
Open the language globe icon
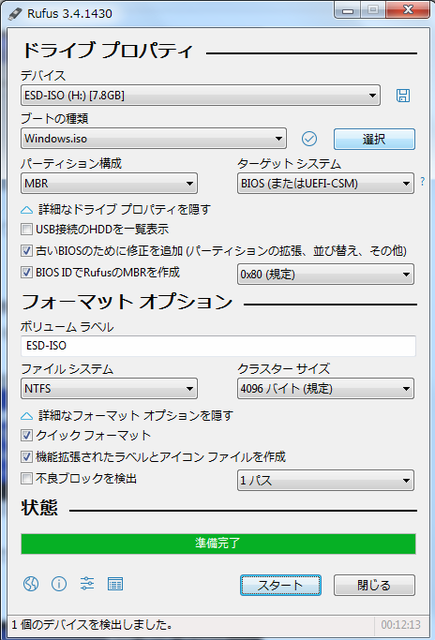[x=31, y=584]
